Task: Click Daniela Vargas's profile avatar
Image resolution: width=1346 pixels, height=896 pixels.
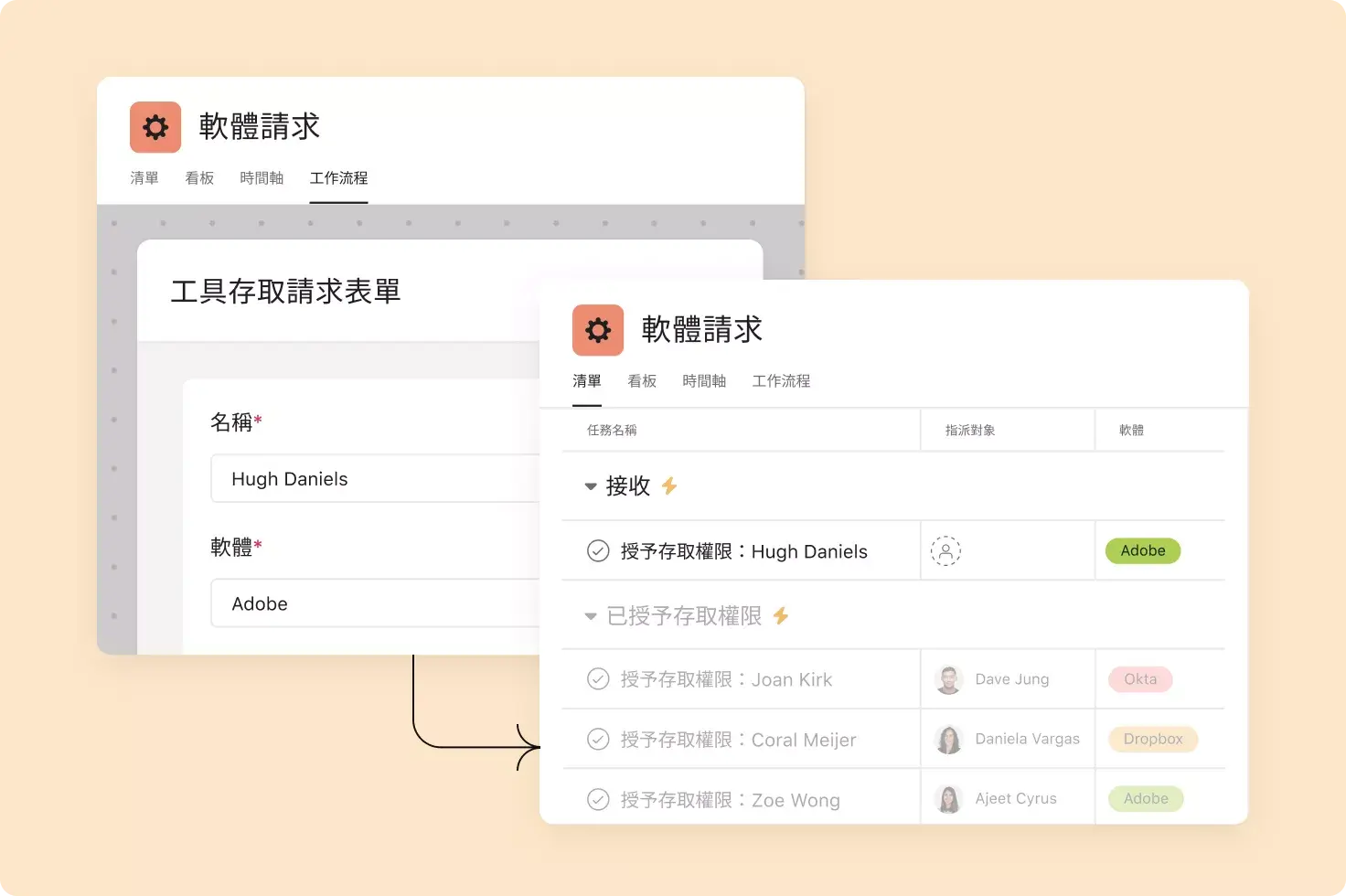Action: [x=949, y=739]
